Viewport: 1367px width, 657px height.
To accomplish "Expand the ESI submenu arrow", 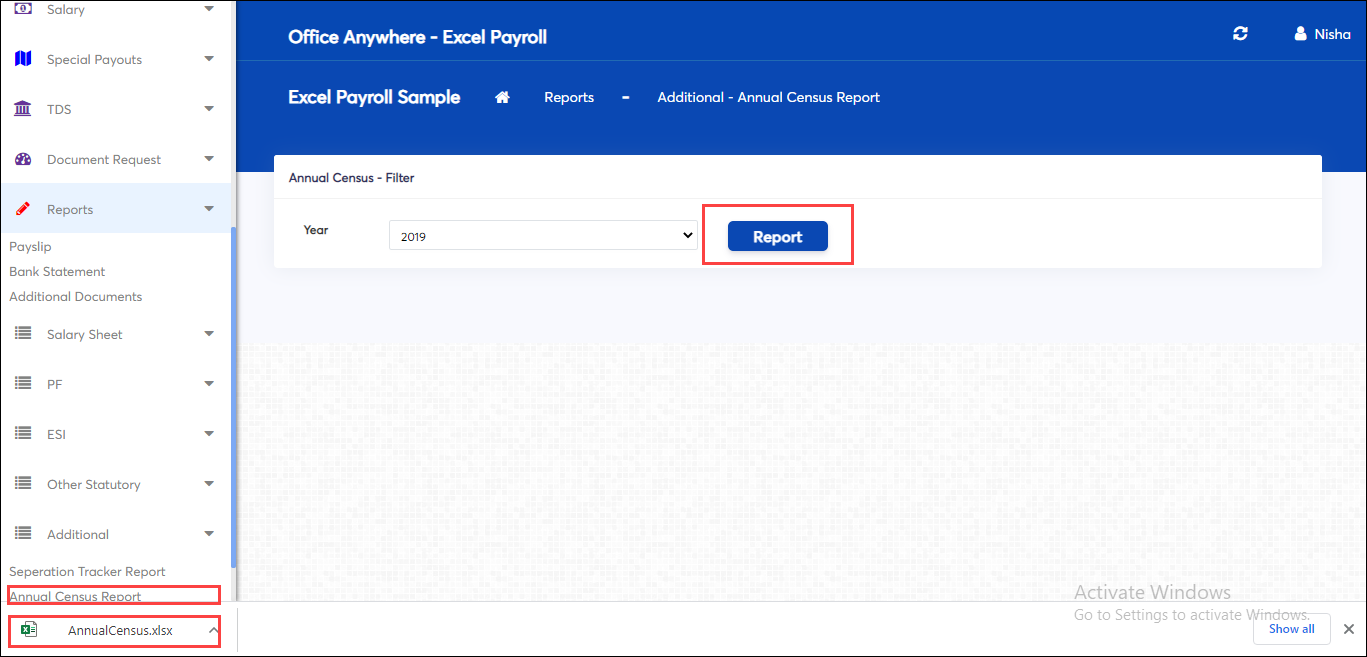I will (x=209, y=434).
